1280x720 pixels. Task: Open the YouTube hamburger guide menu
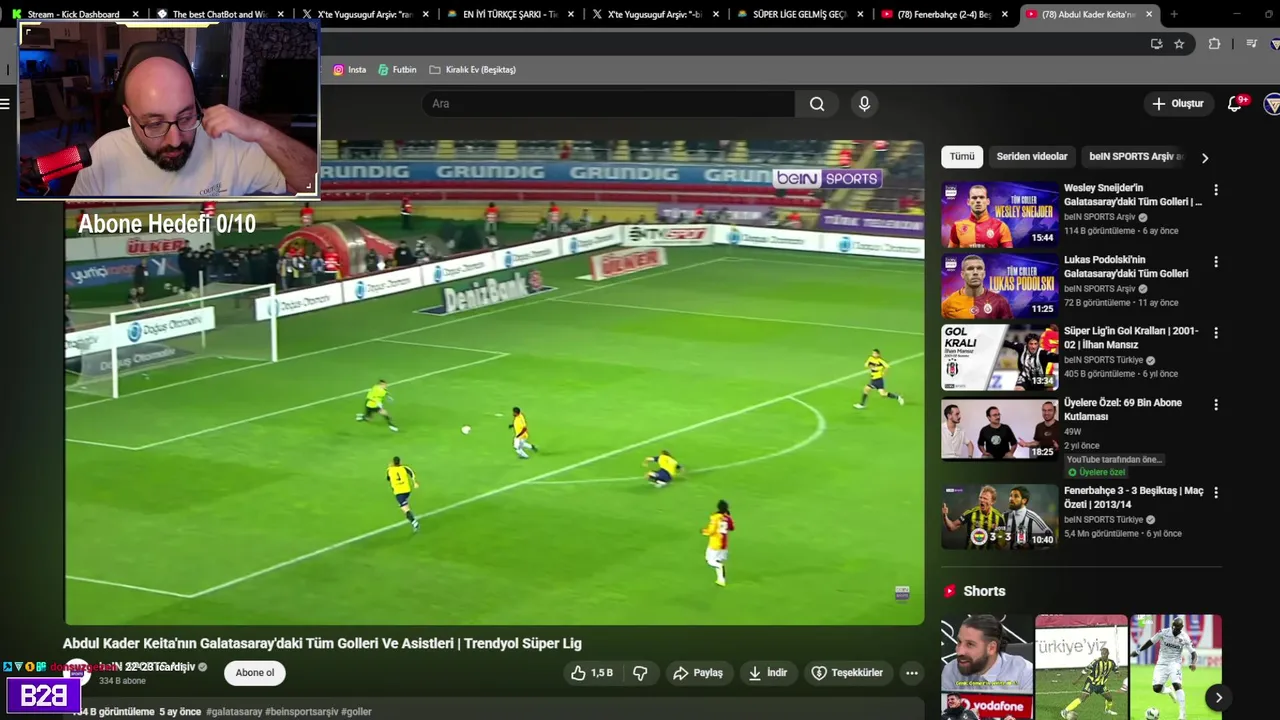(5, 104)
